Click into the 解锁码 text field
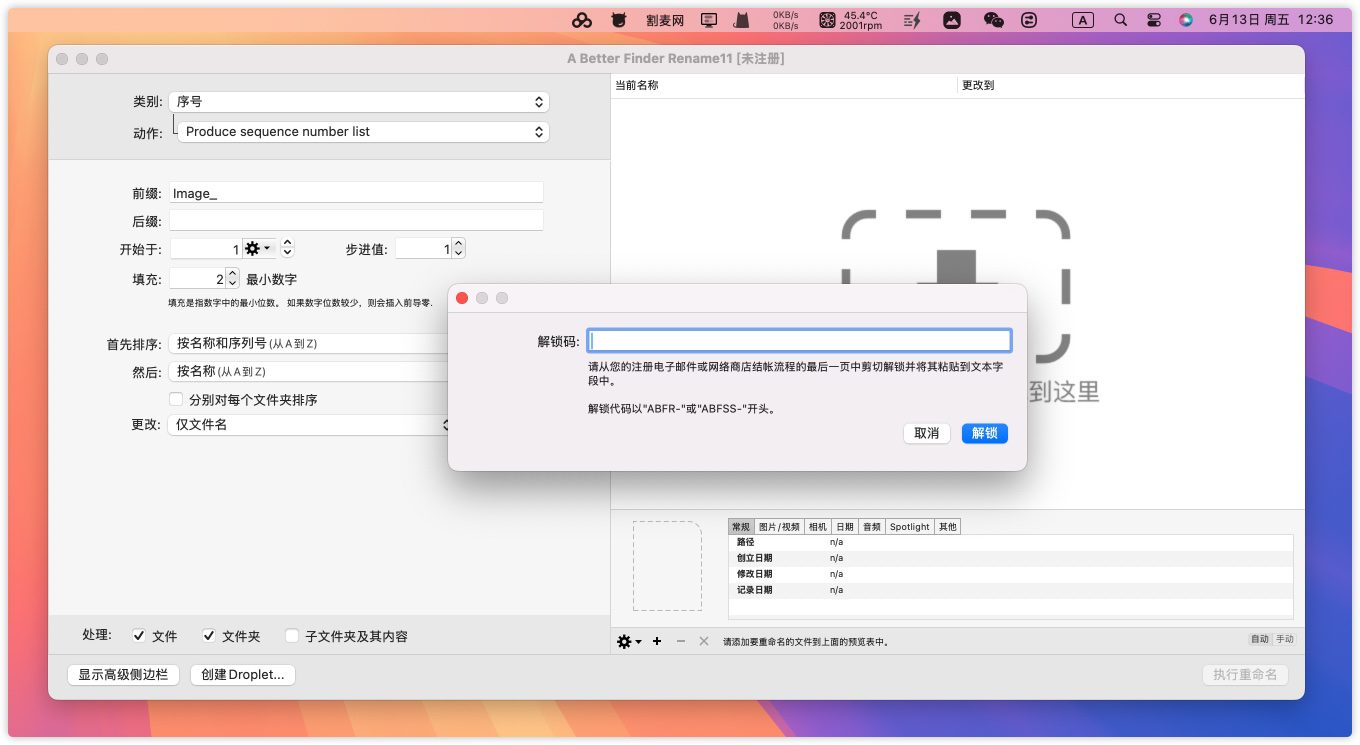Screen dimensions: 1360x745 tap(799, 341)
